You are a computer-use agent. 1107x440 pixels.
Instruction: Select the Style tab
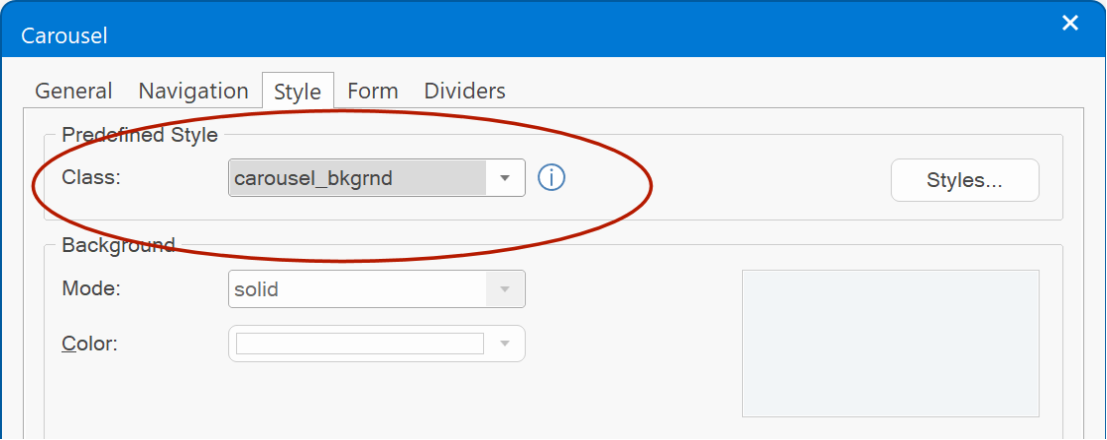[297, 91]
